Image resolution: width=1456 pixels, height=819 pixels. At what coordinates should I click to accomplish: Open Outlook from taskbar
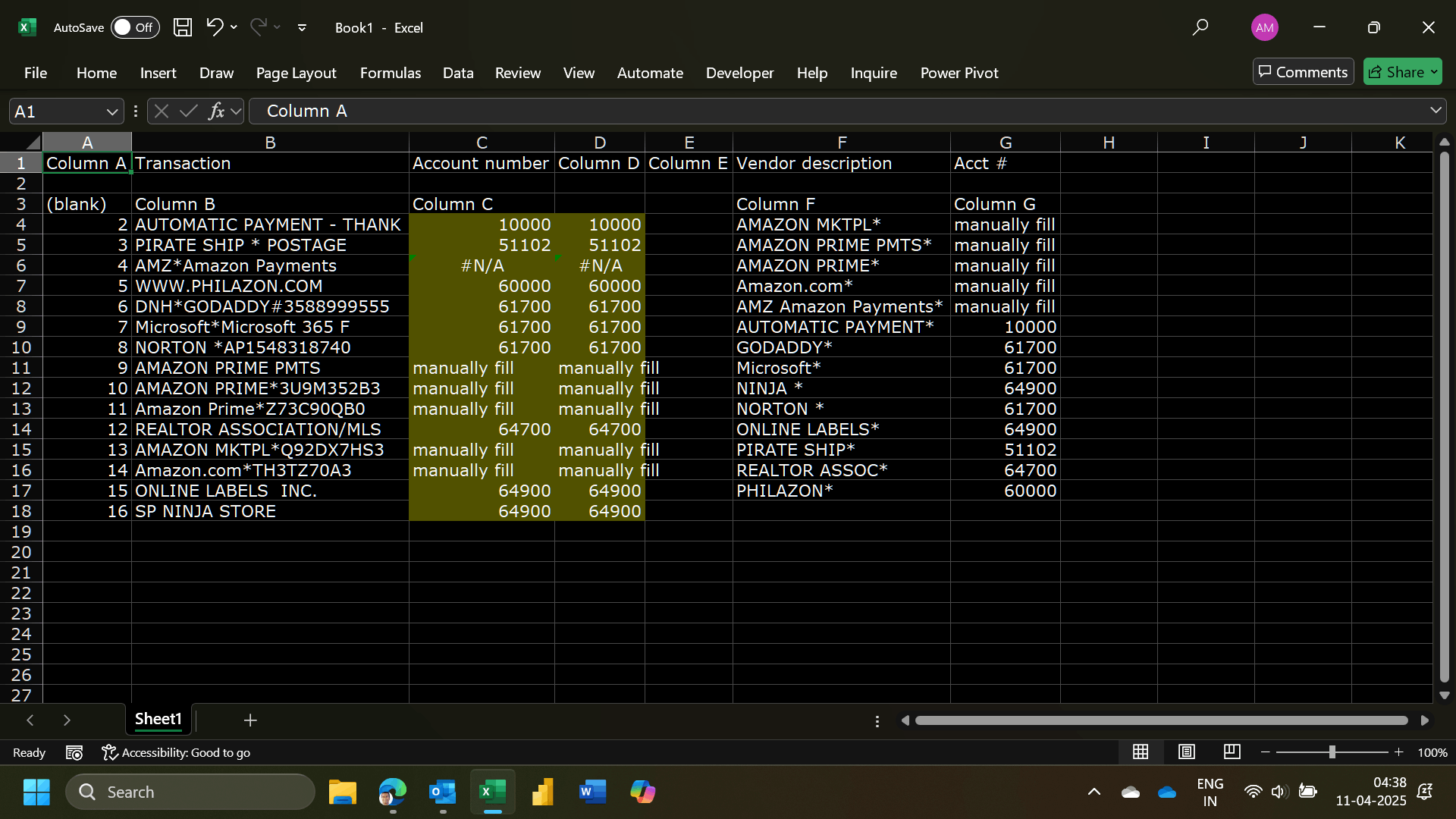[443, 792]
